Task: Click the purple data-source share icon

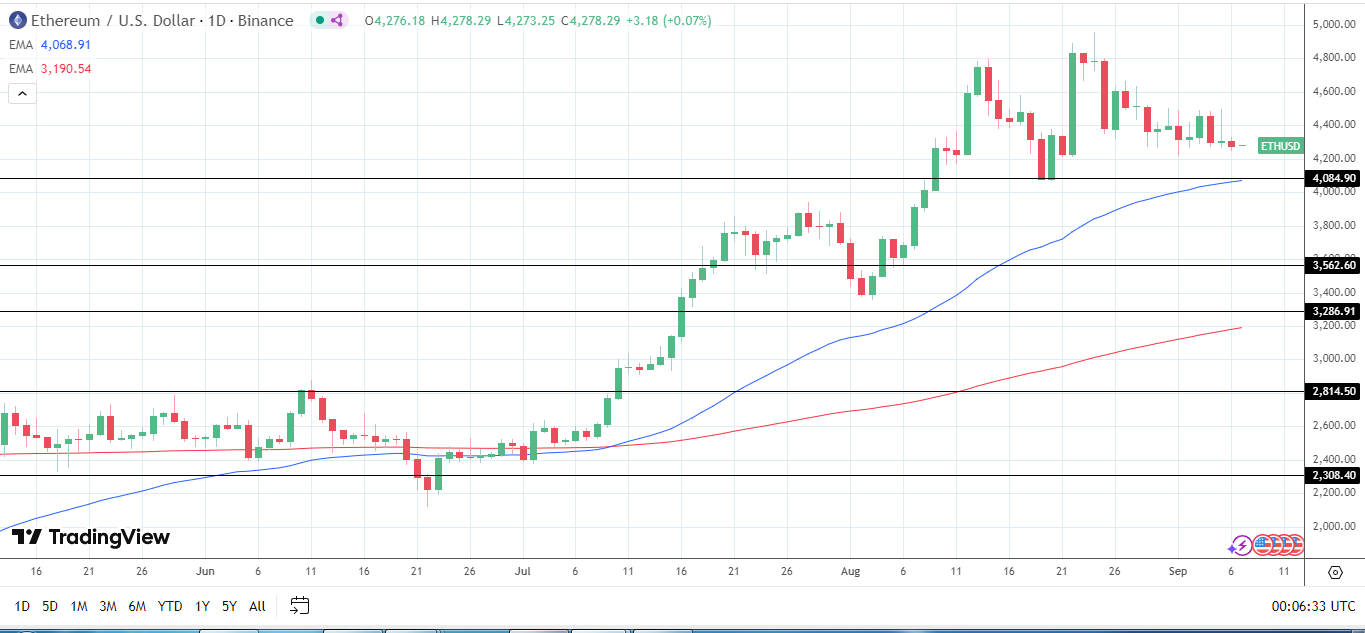Action: point(337,20)
